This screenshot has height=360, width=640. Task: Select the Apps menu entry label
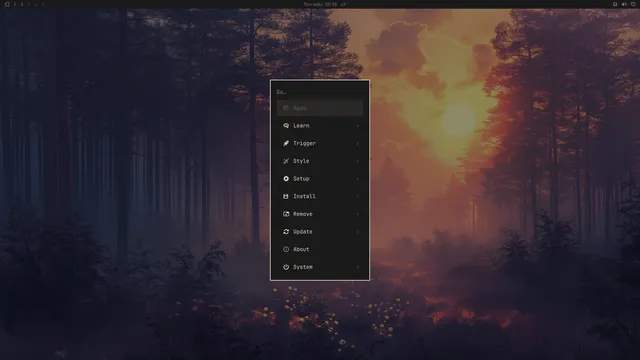pyautogui.click(x=299, y=108)
